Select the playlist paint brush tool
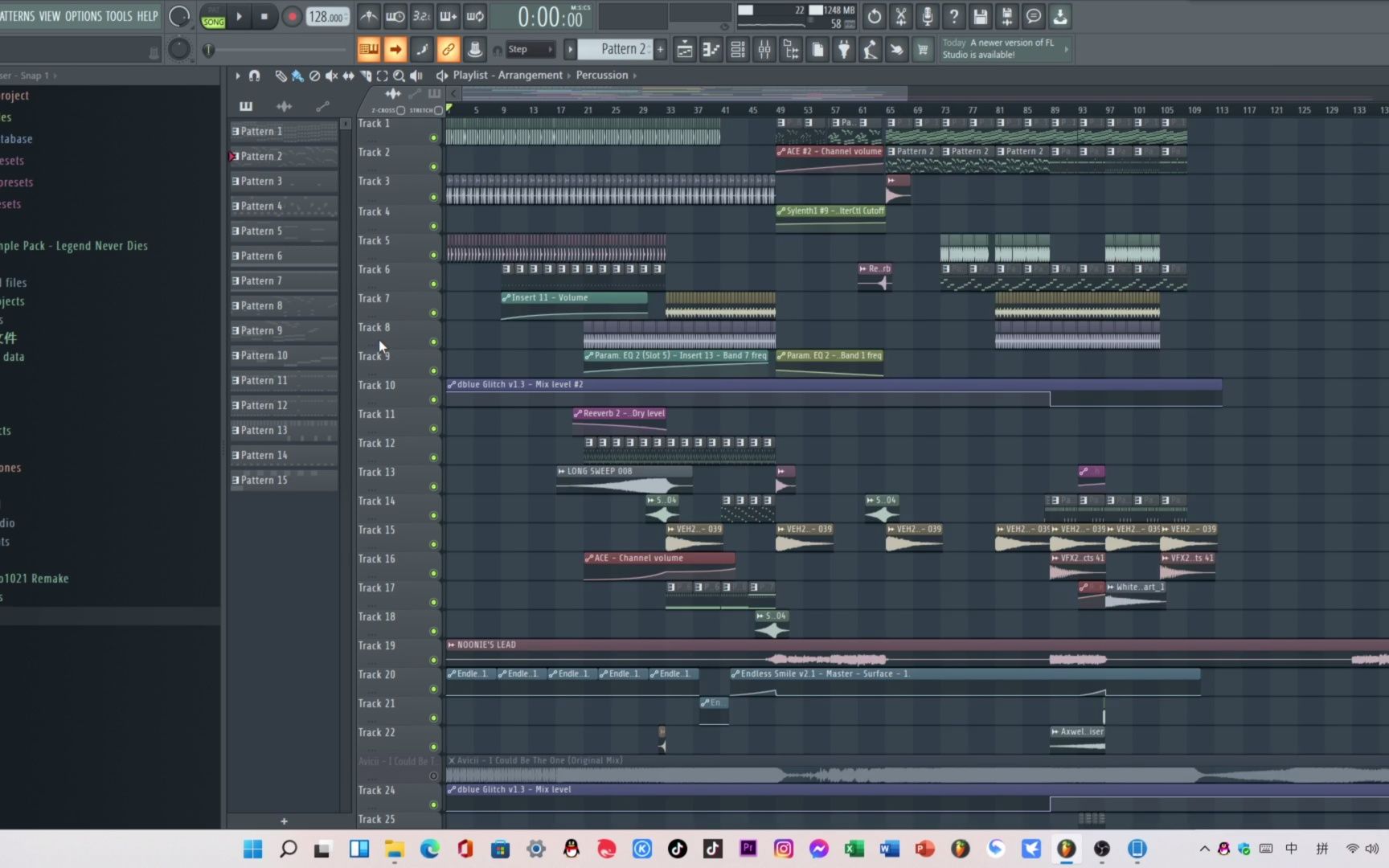Viewport: 1389px width, 868px height. [x=297, y=76]
